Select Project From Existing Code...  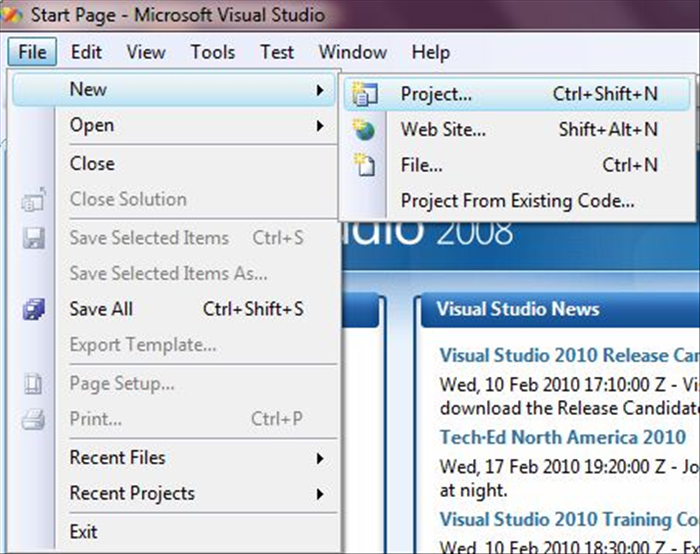coord(517,201)
